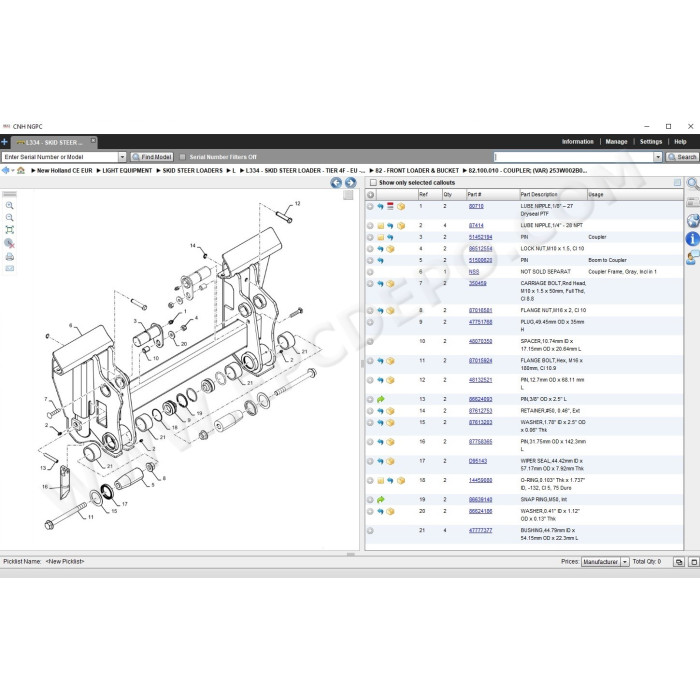Click the copy picklist icon in status bar
This screenshot has width=700, height=700.
[x=679, y=562]
